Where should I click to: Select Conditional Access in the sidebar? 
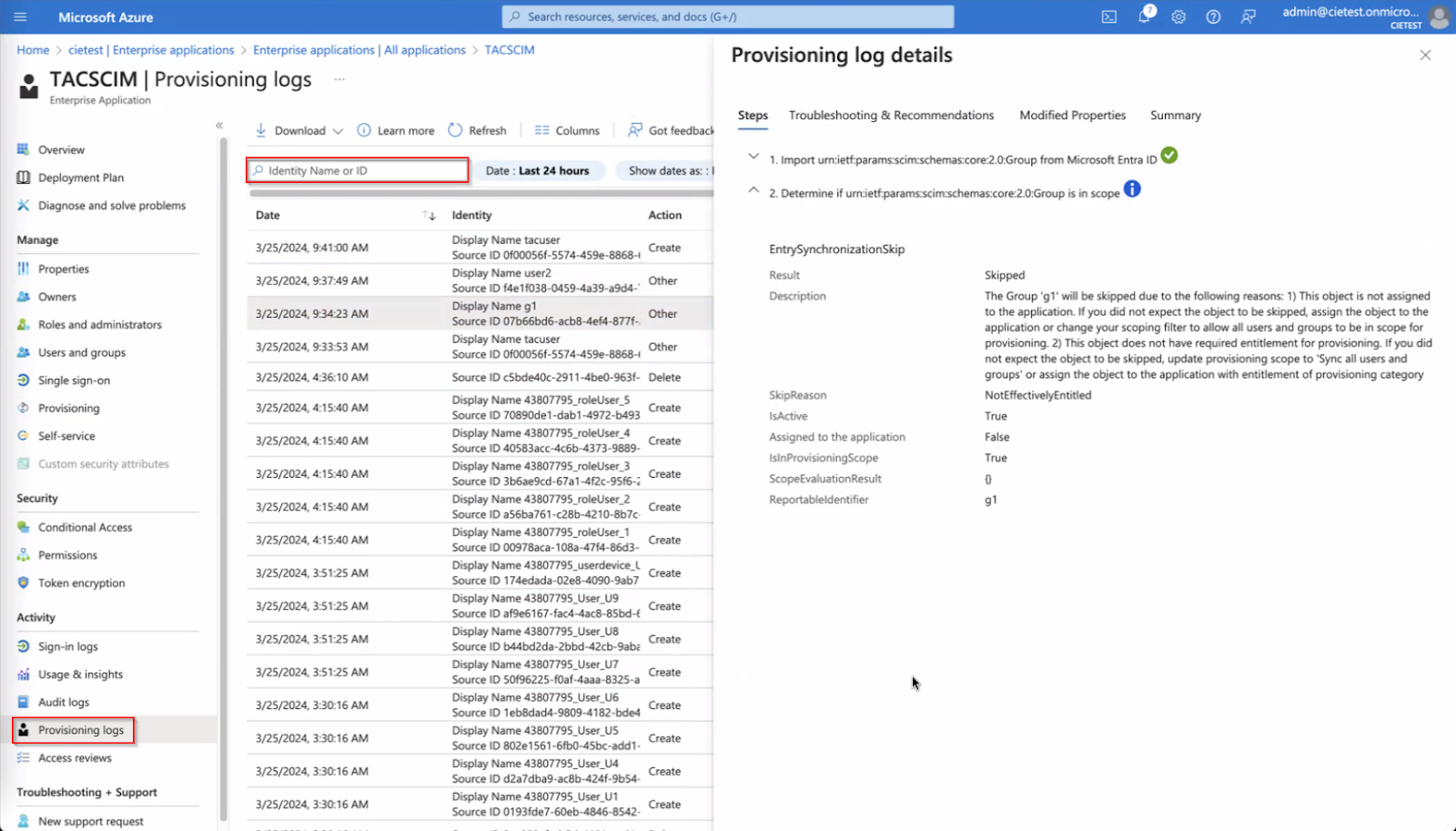click(x=84, y=526)
